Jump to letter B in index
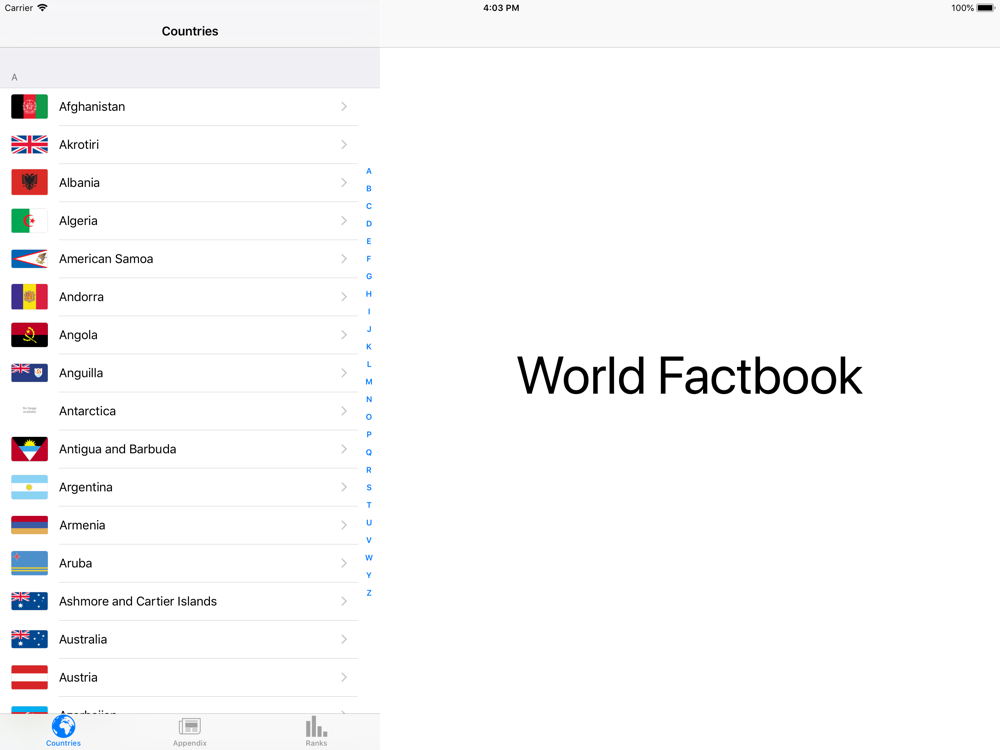 click(x=369, y=189)
